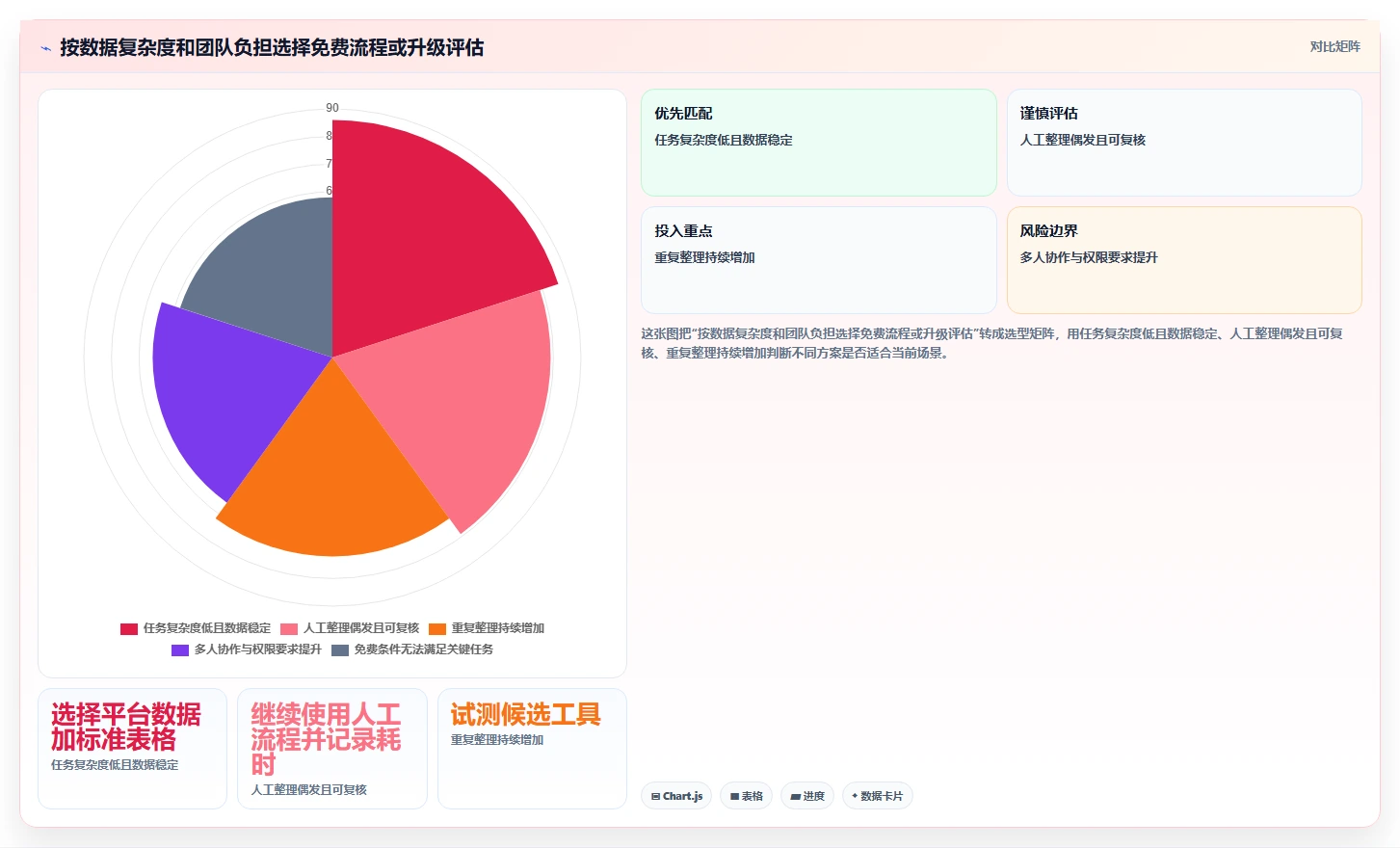Open the 谨慎评估 matrix card
The height and width of the screenshot is (848, 1400).
pyautogui.click(x=1184, y=143)
